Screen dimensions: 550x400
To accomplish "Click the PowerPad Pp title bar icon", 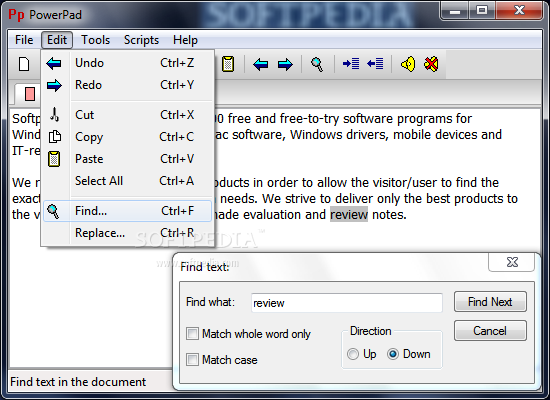I will pyautogui.click(x=16, y=15).
